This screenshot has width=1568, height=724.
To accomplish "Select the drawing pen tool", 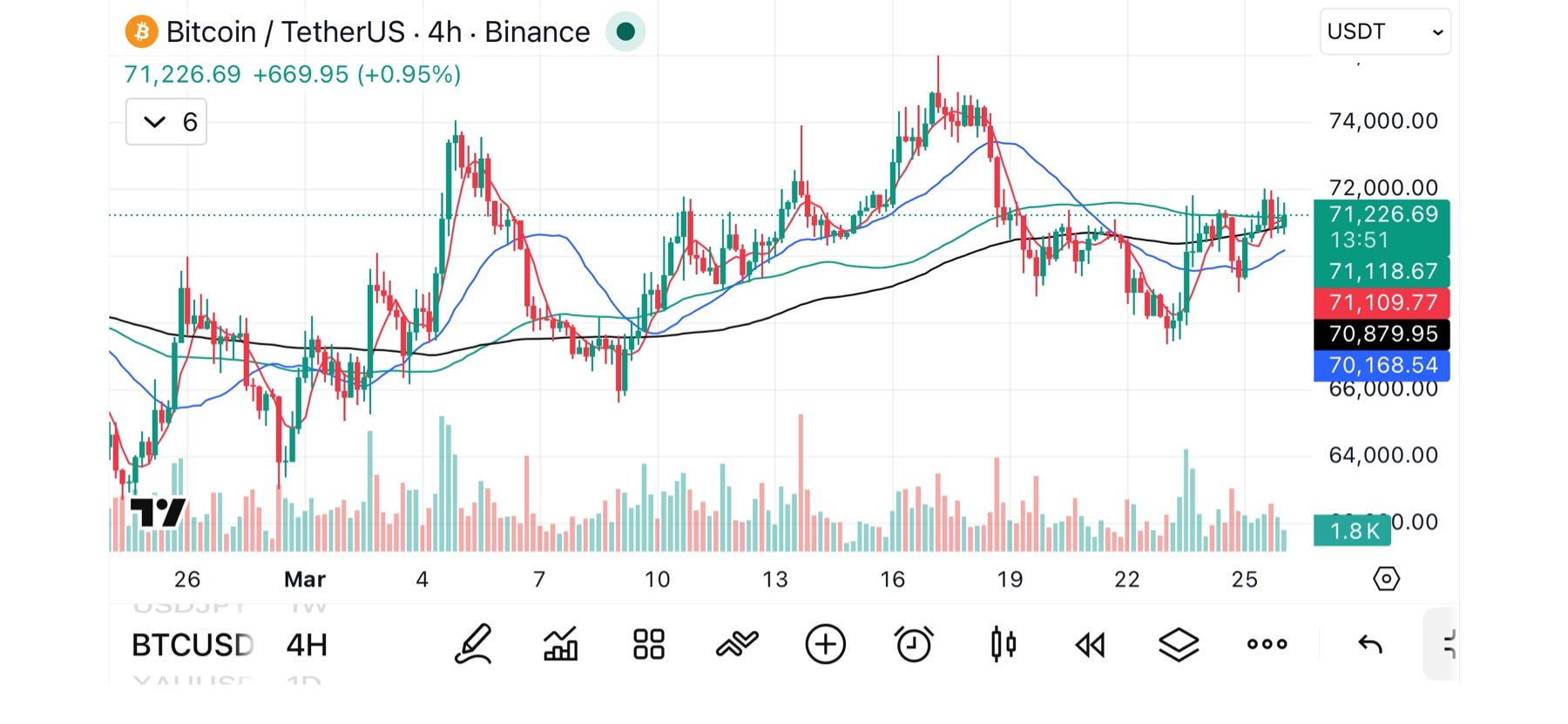I will click(473, 645).
